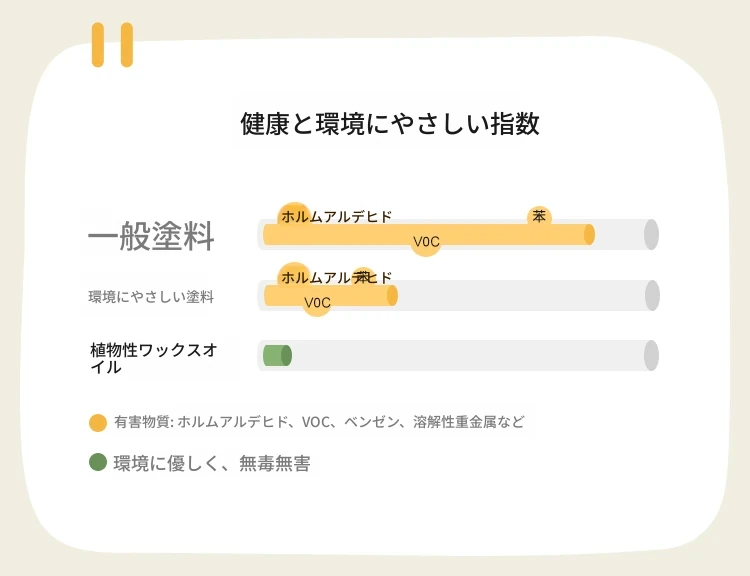Click the VOC bubble under 一般塗料 bar
This screenshot has height=576, width=750.
(x=426, y=242)
